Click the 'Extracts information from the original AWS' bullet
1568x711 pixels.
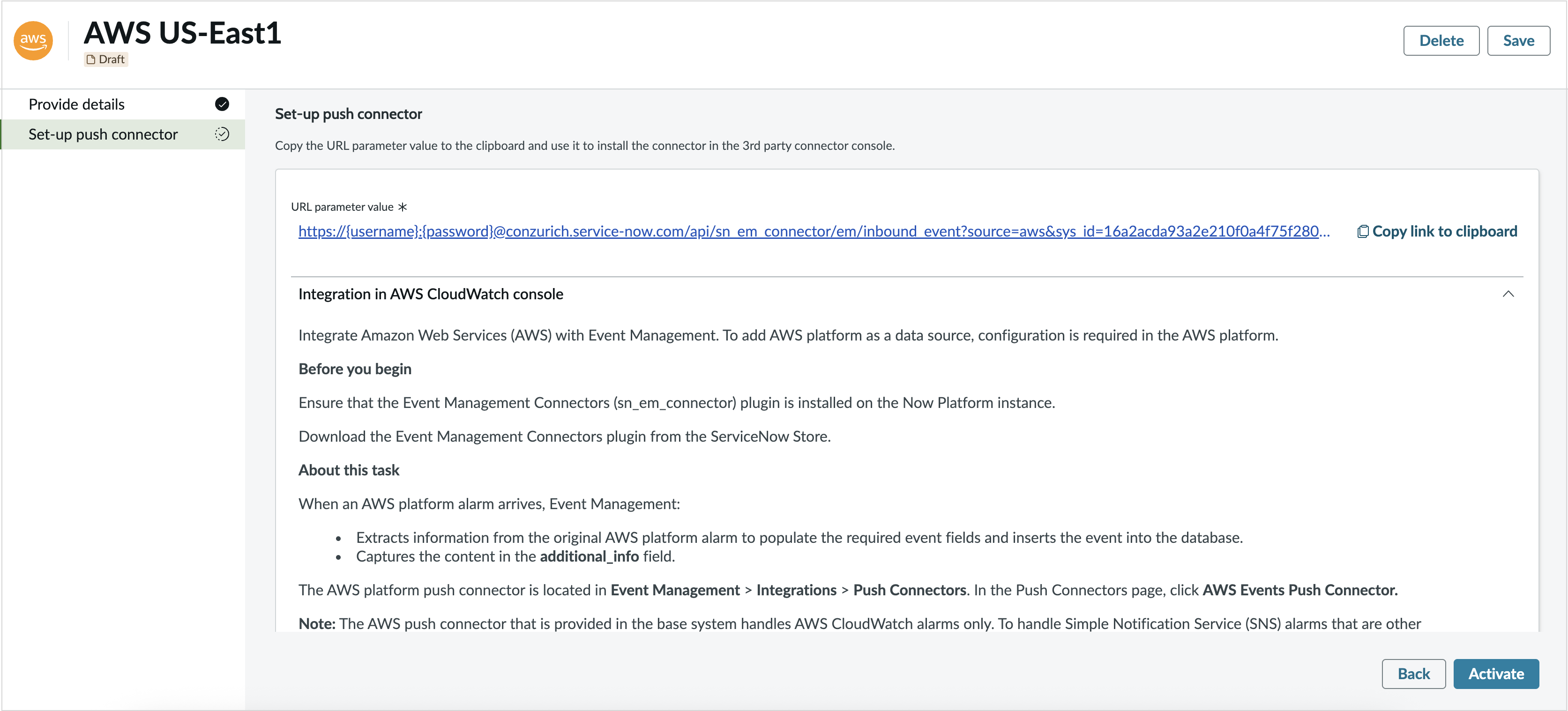point(799,538)
